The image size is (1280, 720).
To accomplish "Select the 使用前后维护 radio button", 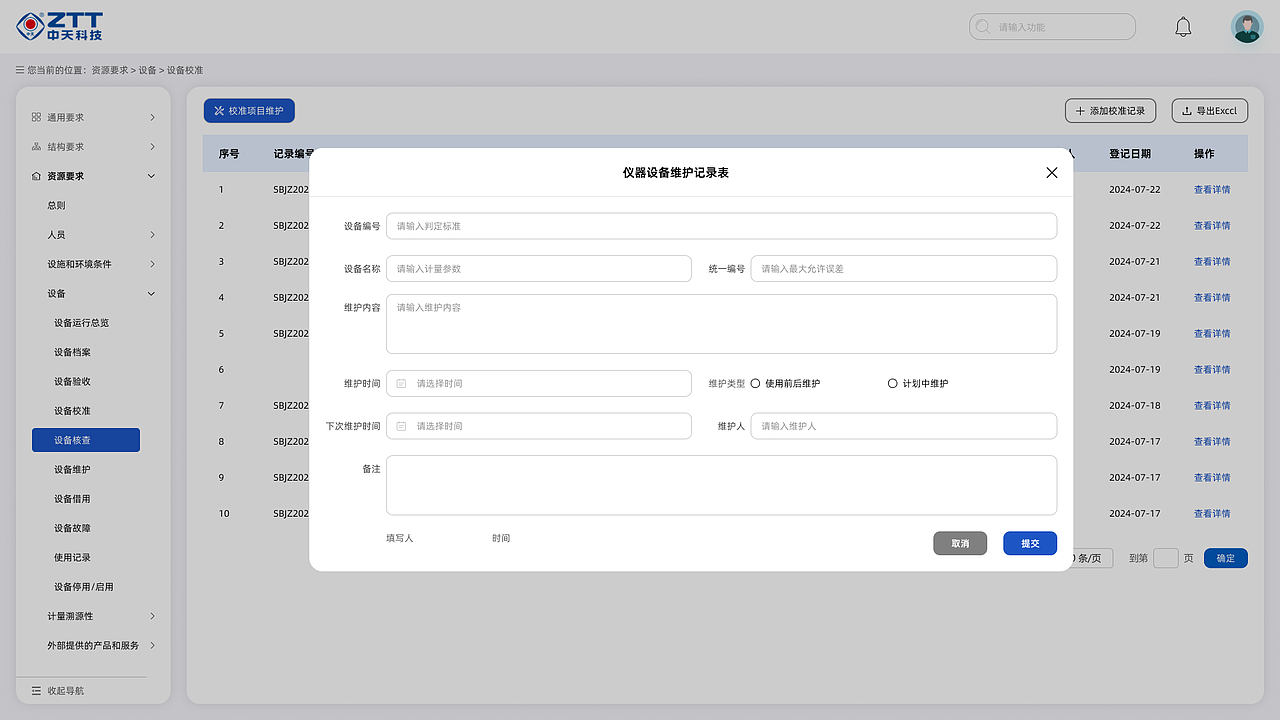I will point(757,383).
